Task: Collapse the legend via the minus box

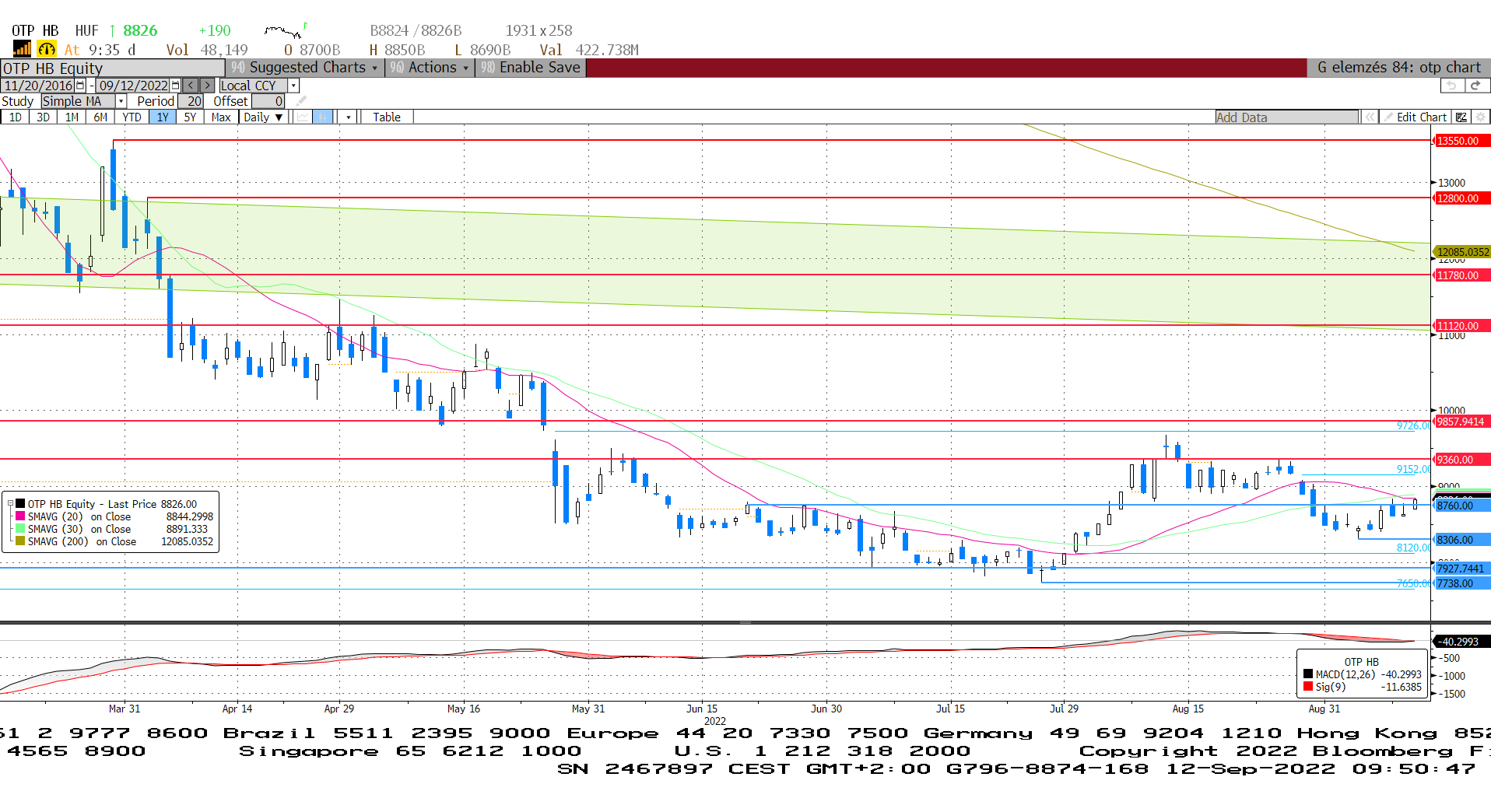Action: pyautogui.click(x=11, y=504)
